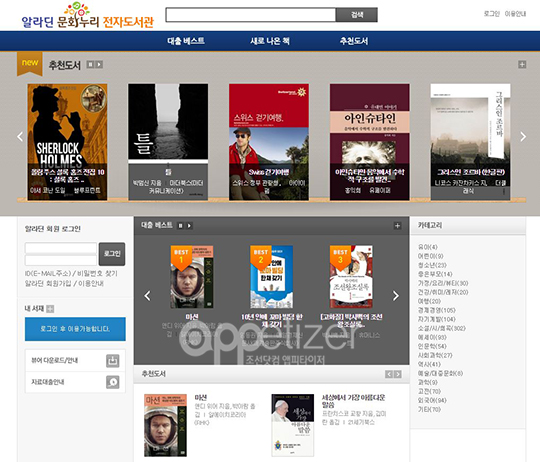
Task: Select category 에세이(93)
Action: pyautogui.click(x=432, y=337)
